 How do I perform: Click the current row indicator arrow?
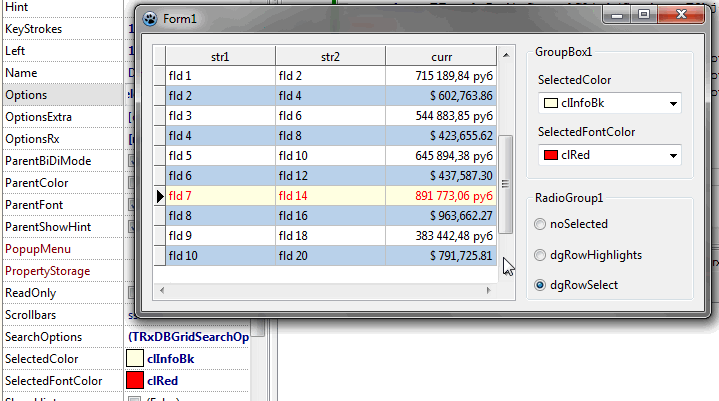point(160,196)
